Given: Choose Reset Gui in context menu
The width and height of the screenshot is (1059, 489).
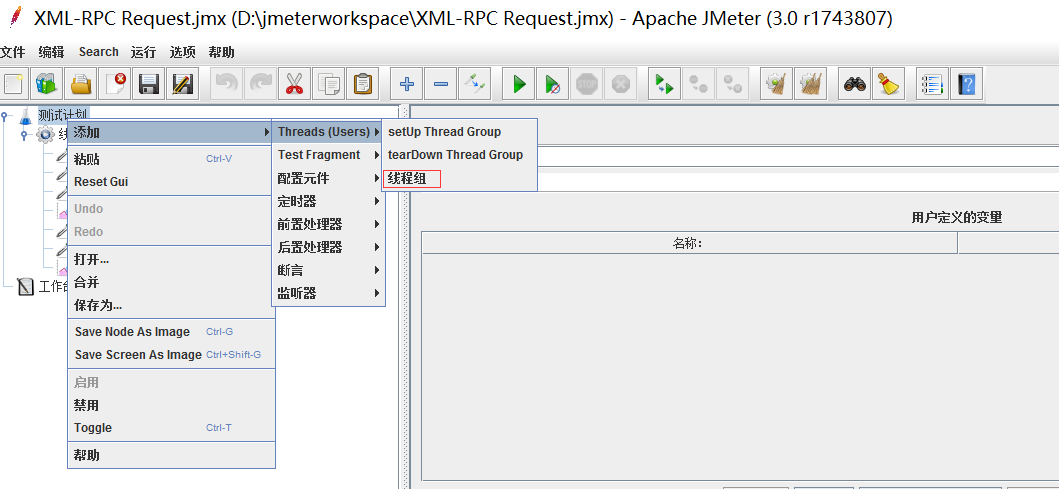Looking at the screenshot, I should [171, 182].
